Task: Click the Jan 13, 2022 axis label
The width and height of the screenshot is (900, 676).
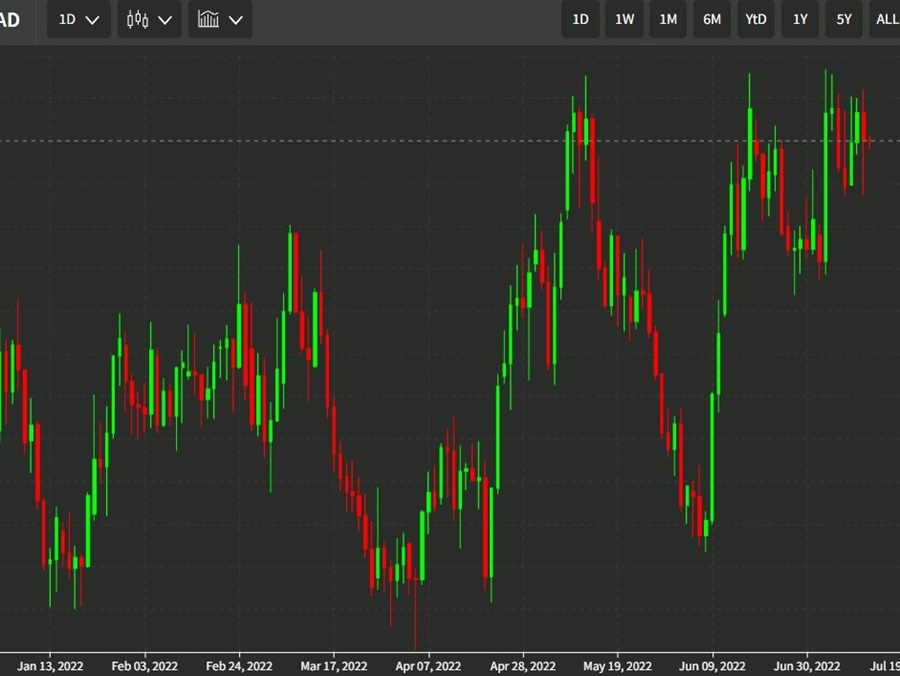Action: [x=50, y=665]
